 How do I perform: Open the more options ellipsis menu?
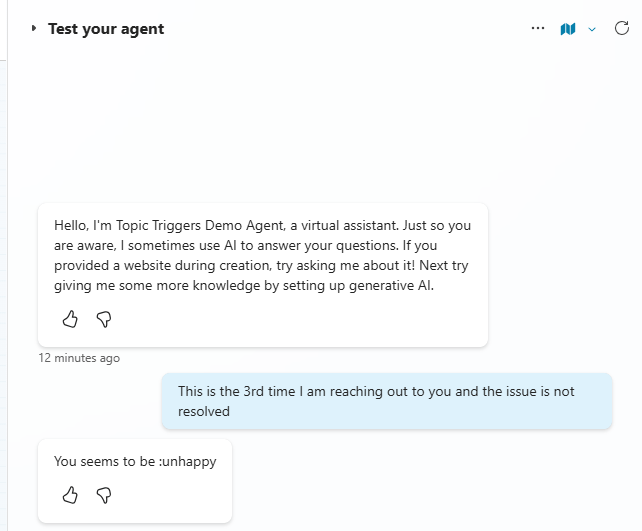click(538, 29)
